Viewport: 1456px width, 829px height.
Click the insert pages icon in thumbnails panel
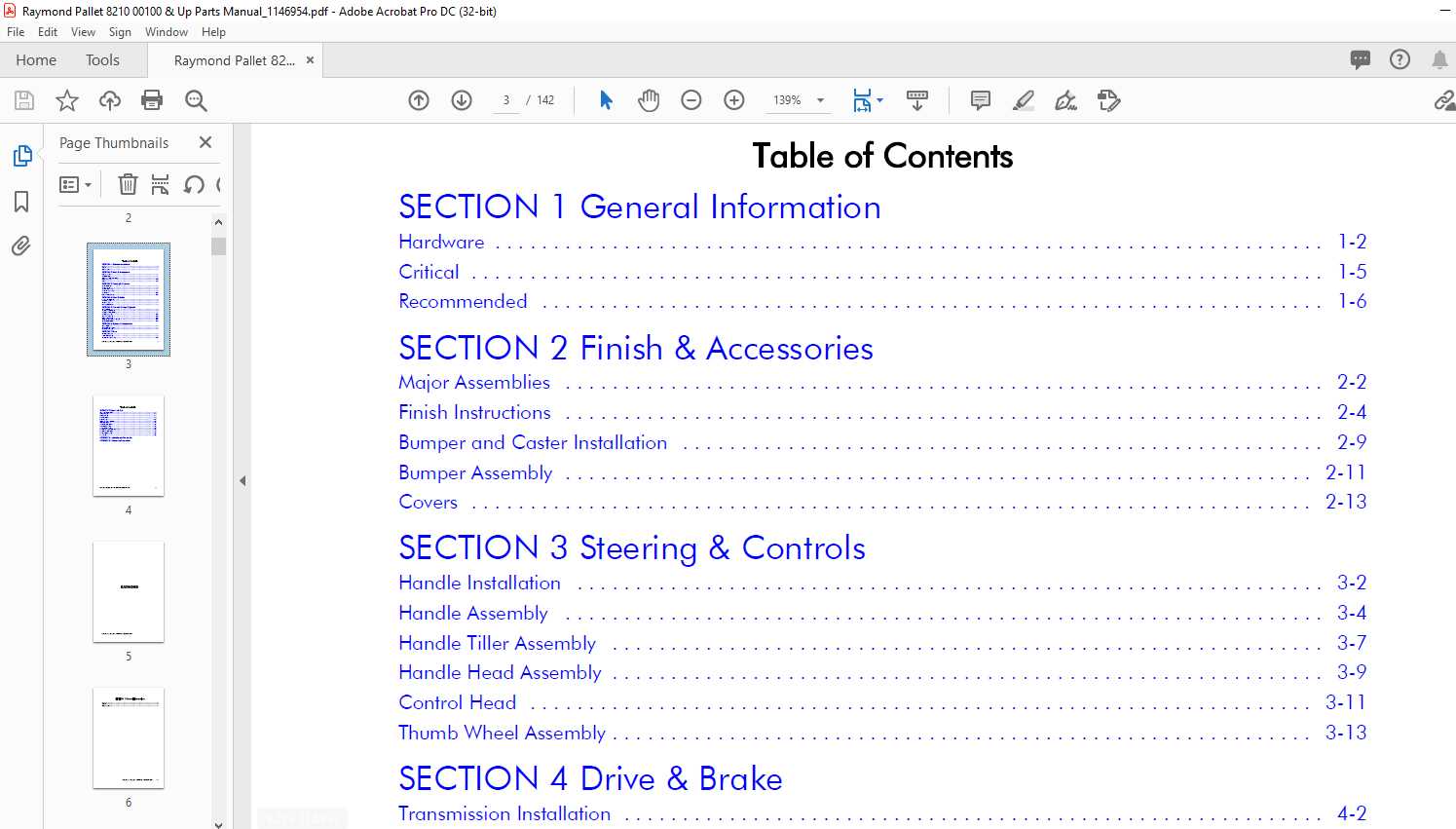coord(161,184)
